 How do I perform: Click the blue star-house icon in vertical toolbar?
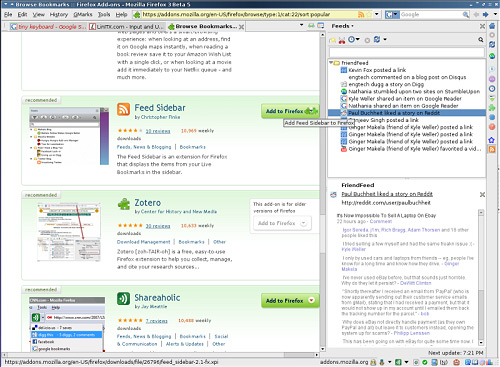pyautogui.click(x=492, y=140)
